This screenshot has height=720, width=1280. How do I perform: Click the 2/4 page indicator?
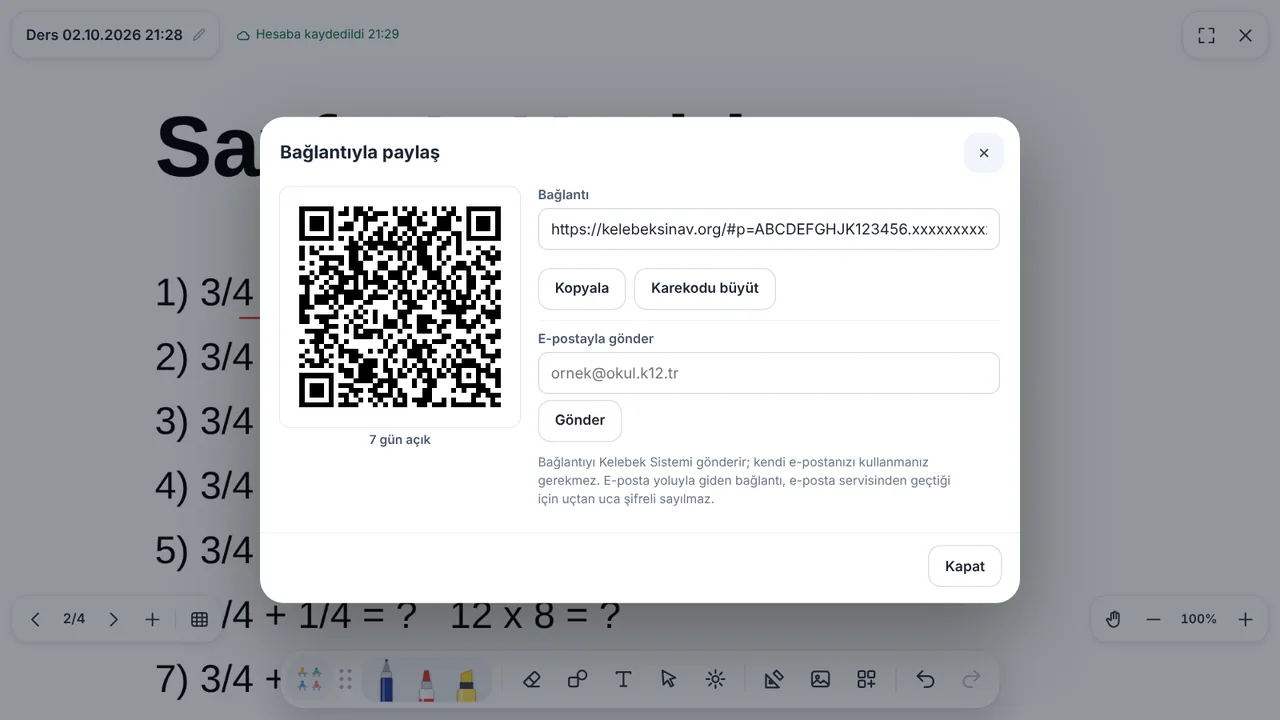click(x=74, y=619)
